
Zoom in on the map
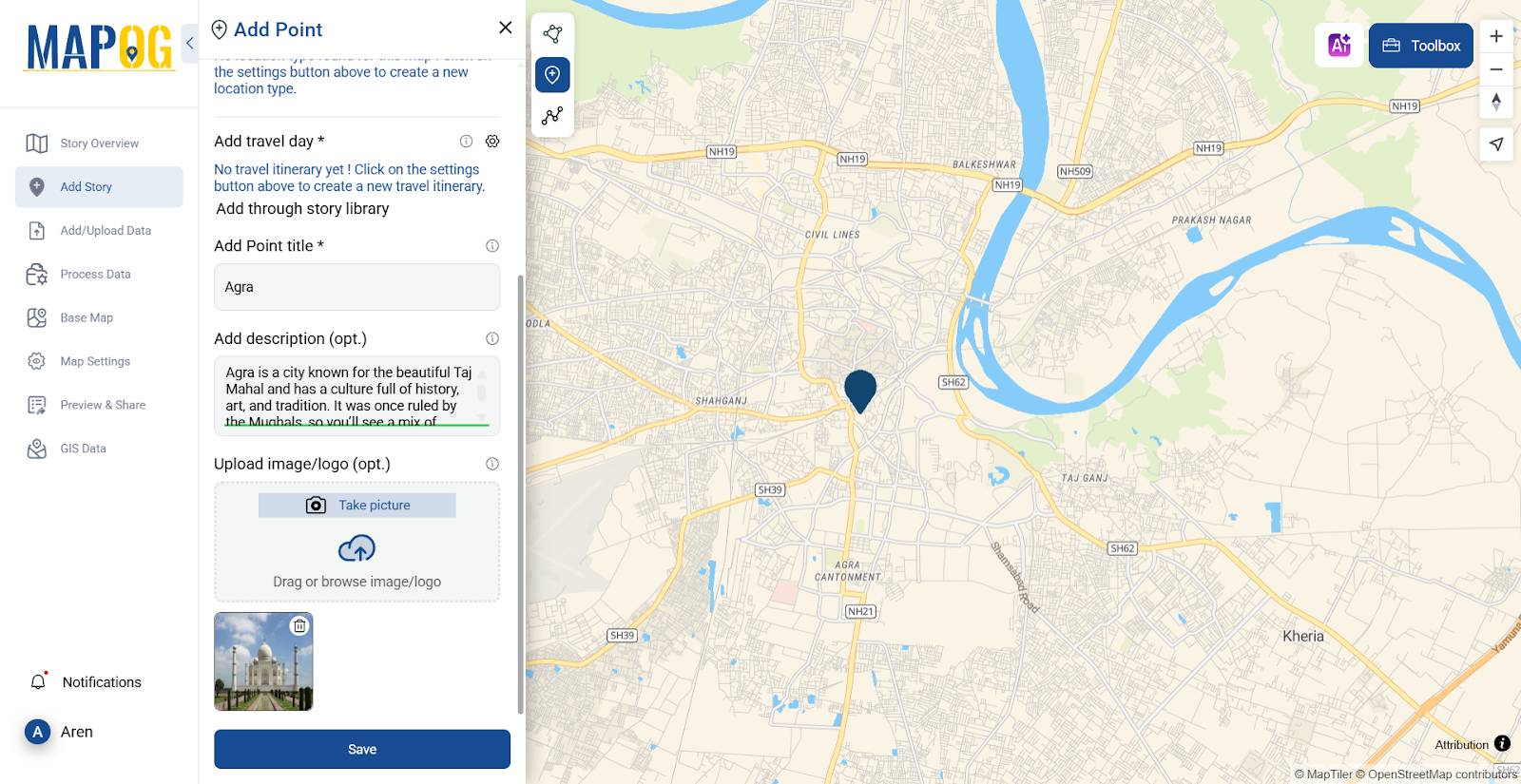click(x=1496, y=36)
